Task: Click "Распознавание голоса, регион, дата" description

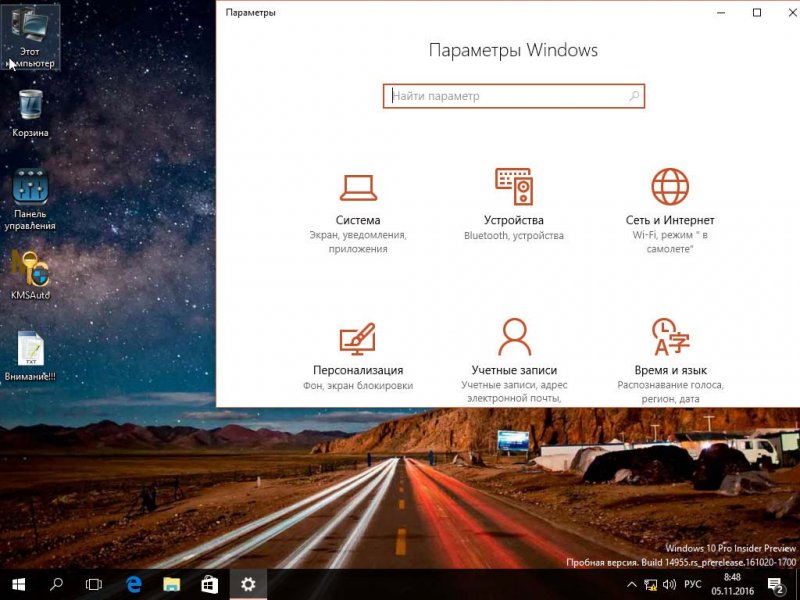Action: [670, 392]
